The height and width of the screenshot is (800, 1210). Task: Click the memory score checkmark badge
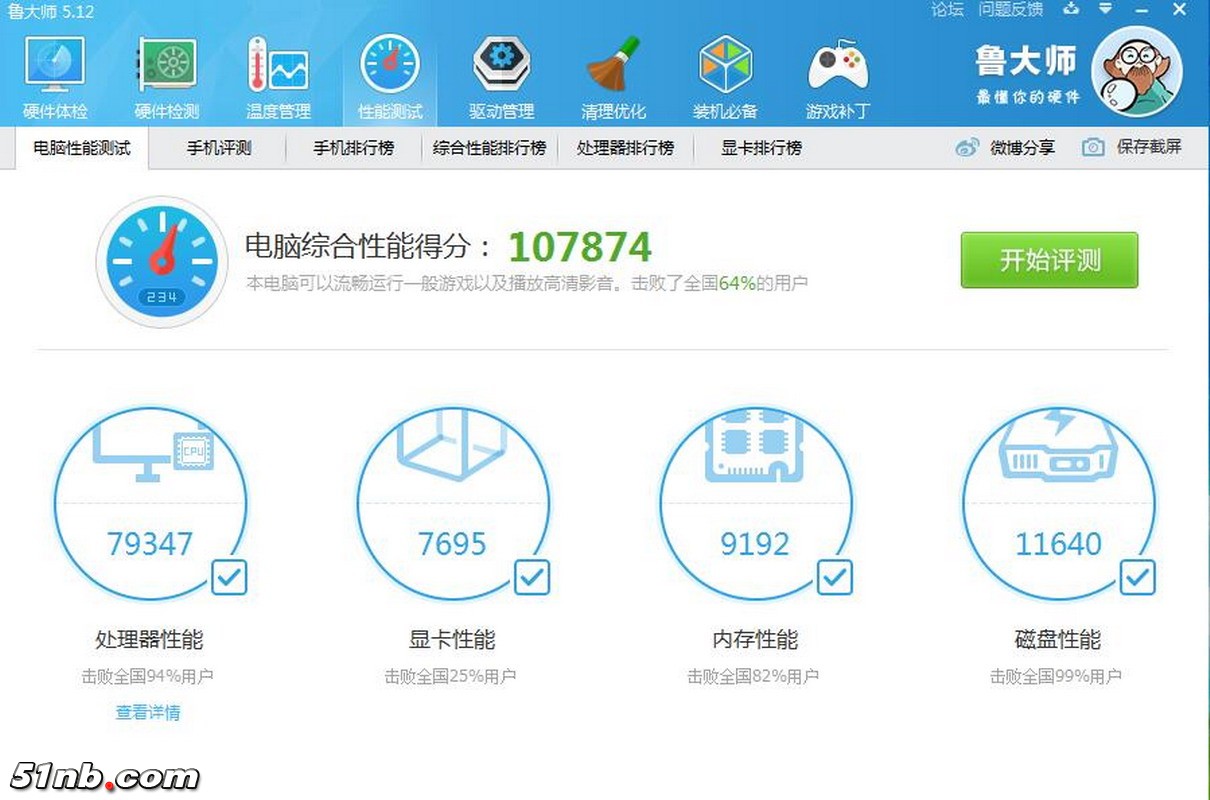click(834, 577)
